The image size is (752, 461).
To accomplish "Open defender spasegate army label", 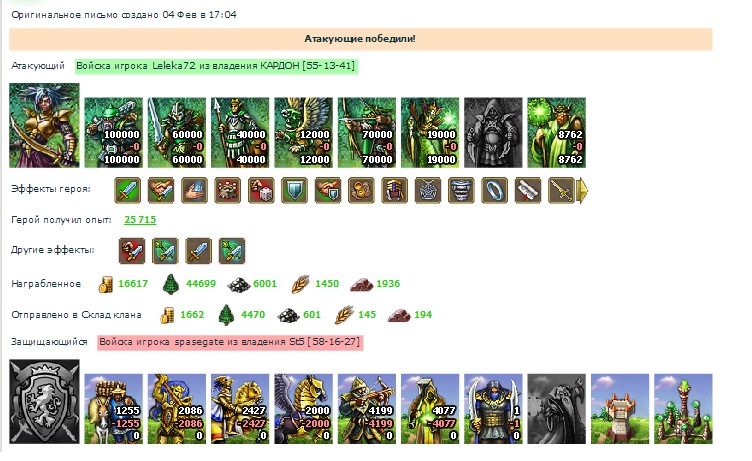I will (x=230, y=342).
